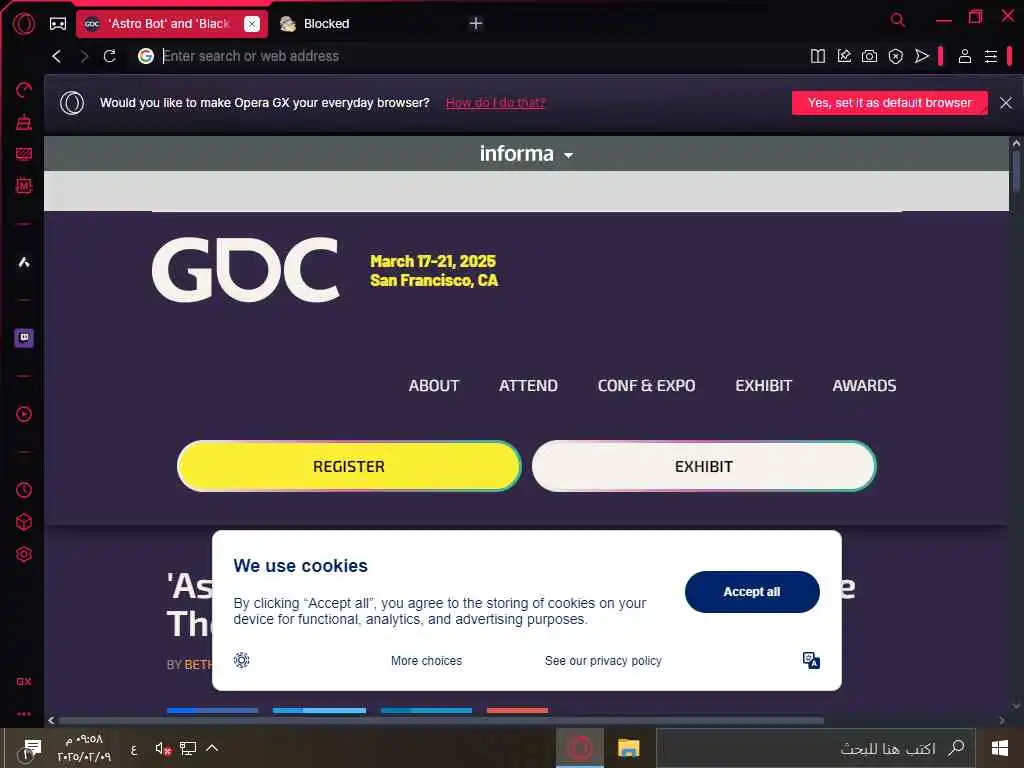Image resolution: width=1024 pixels, height=768 pixels.
Task: Open GX Control speedometer sidebar icon
Action: click(24, 90)
